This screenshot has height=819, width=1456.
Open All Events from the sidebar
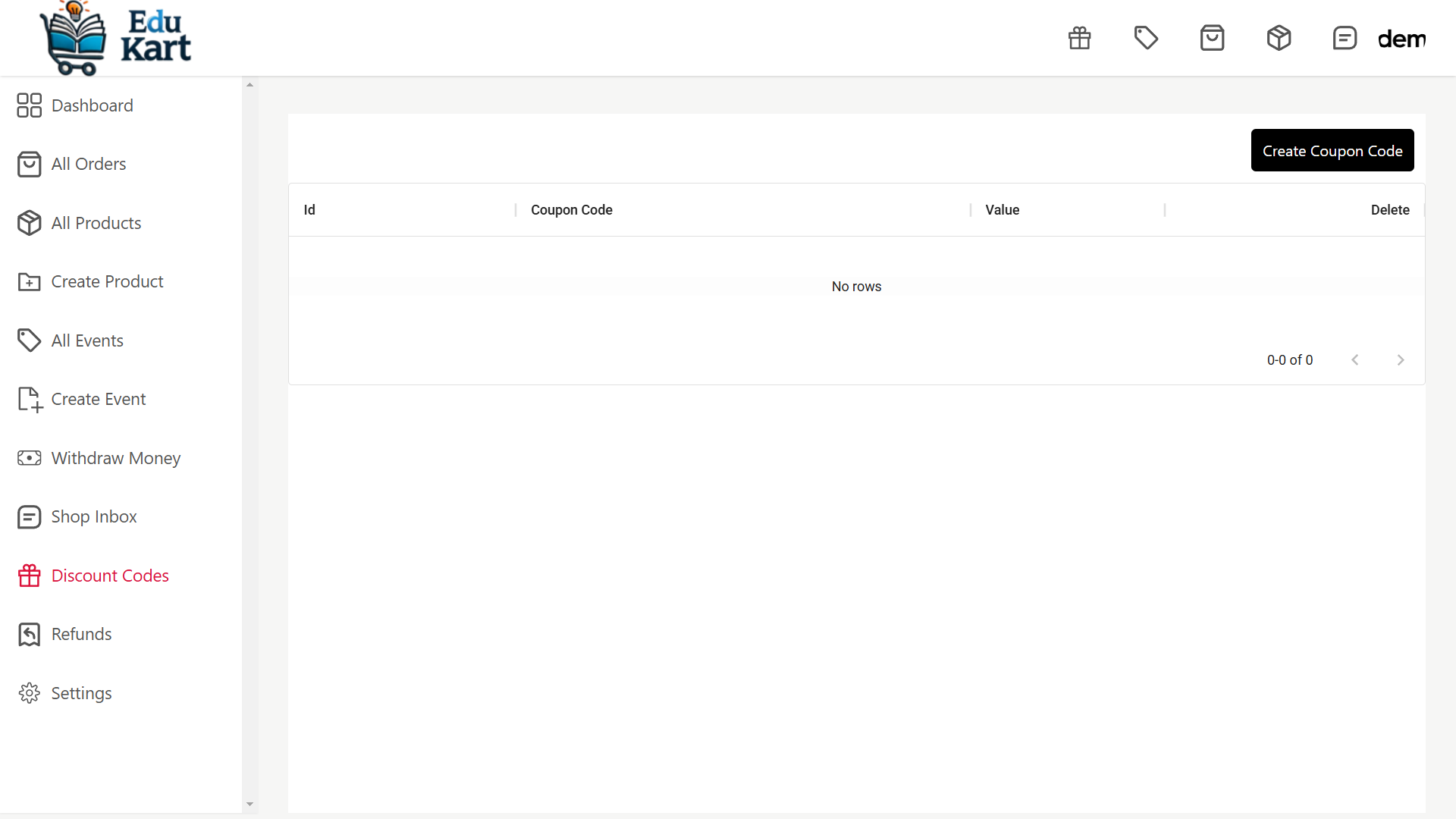87,340
